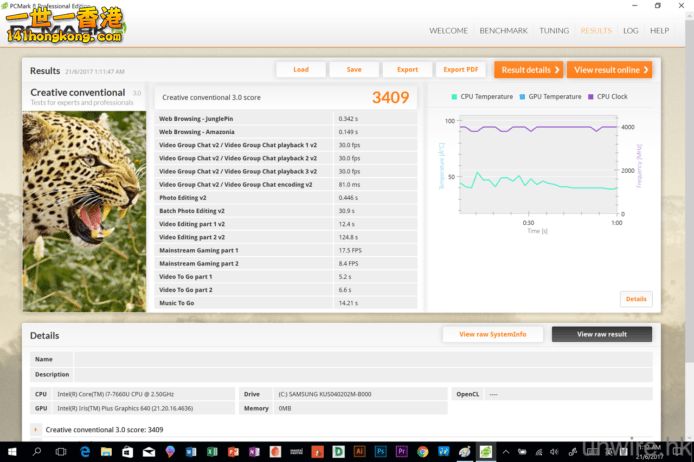The width and height of the screenshot is (694, 462).
Task: Open File Explorer from taskbar
Action: tap(106, 451)
